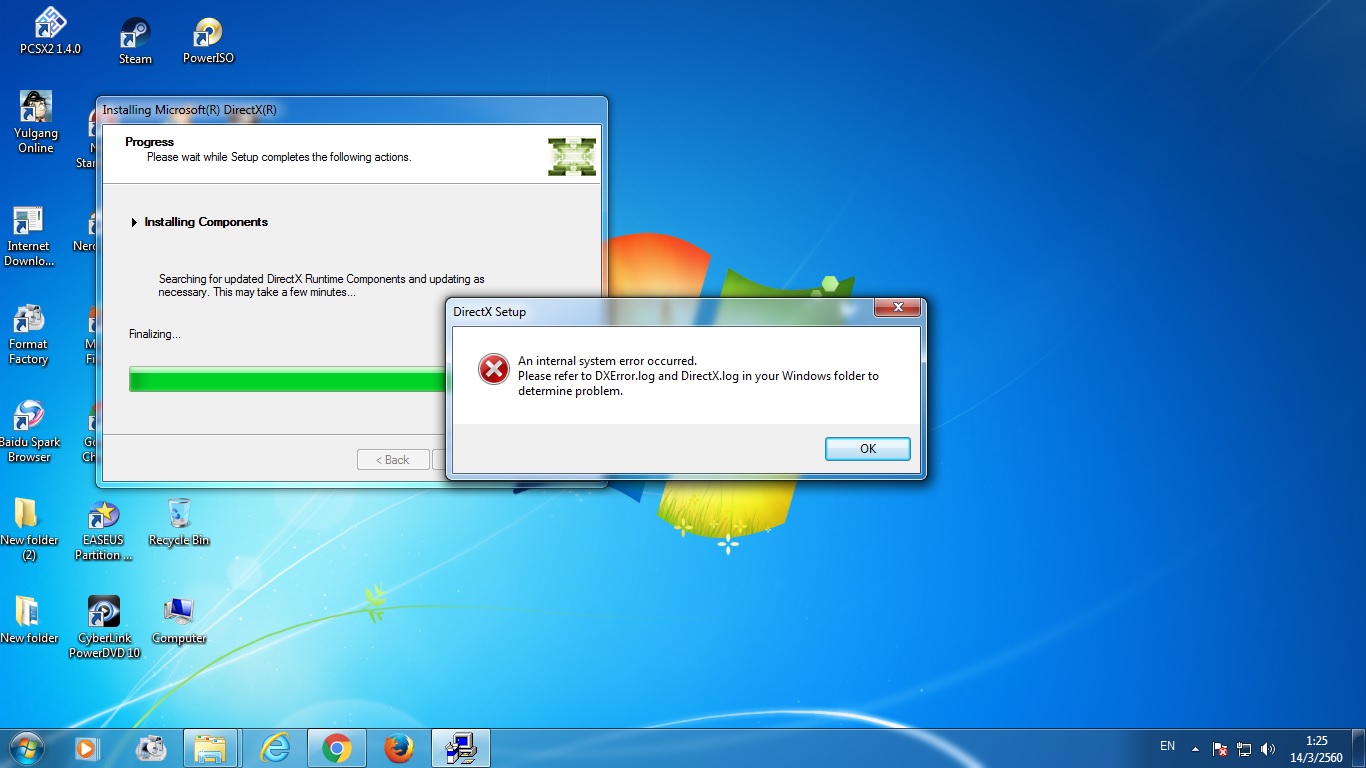Open Internet Explorer from the taskbar

[x=274, y=748]
